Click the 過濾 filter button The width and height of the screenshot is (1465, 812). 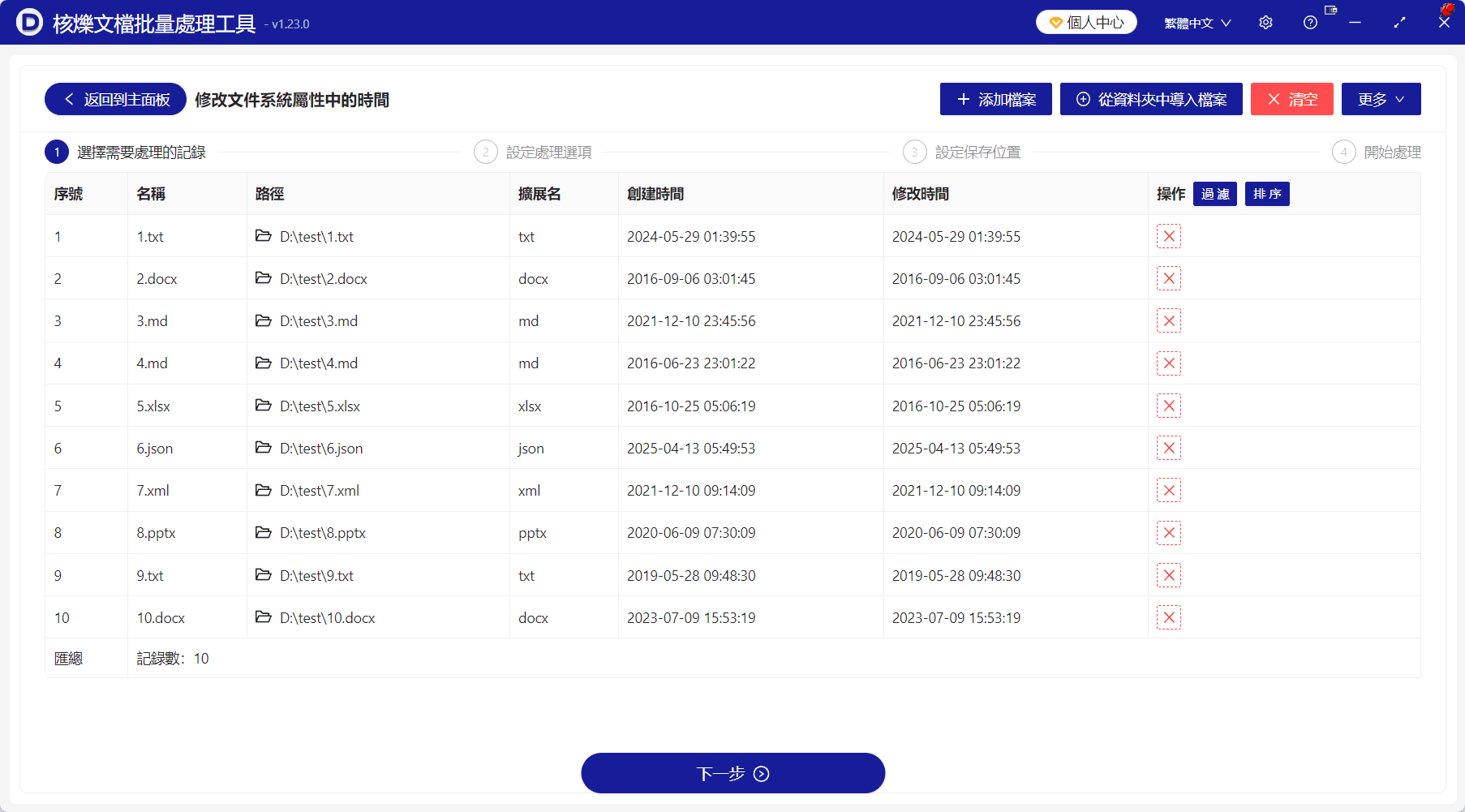pos(1214,194)
